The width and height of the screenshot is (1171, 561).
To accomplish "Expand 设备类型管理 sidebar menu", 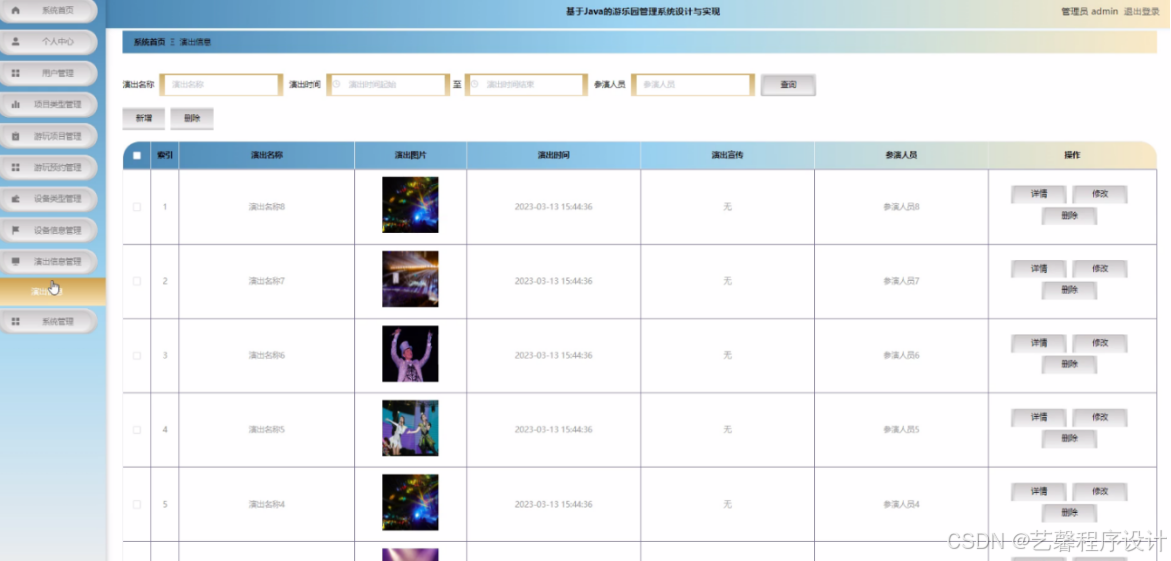I will point(49,199).
